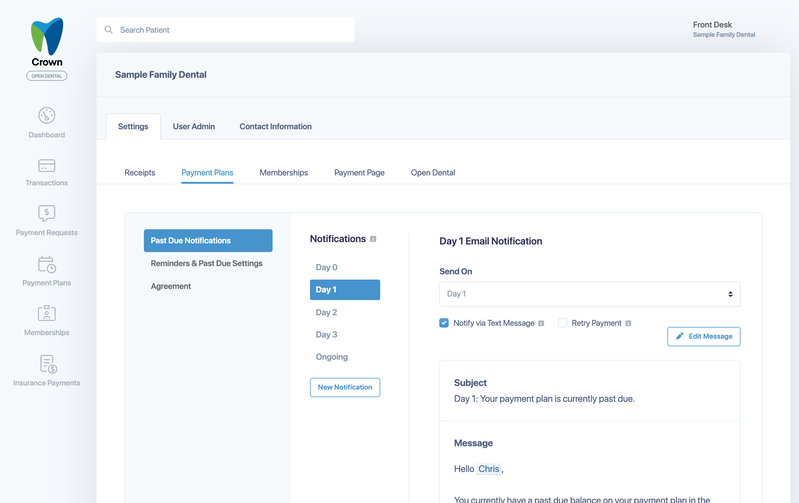Image resolution: width=799 pixels, height=503 pixels.
Task: Open the Memberships badge icon
Action: coord(46,313)
